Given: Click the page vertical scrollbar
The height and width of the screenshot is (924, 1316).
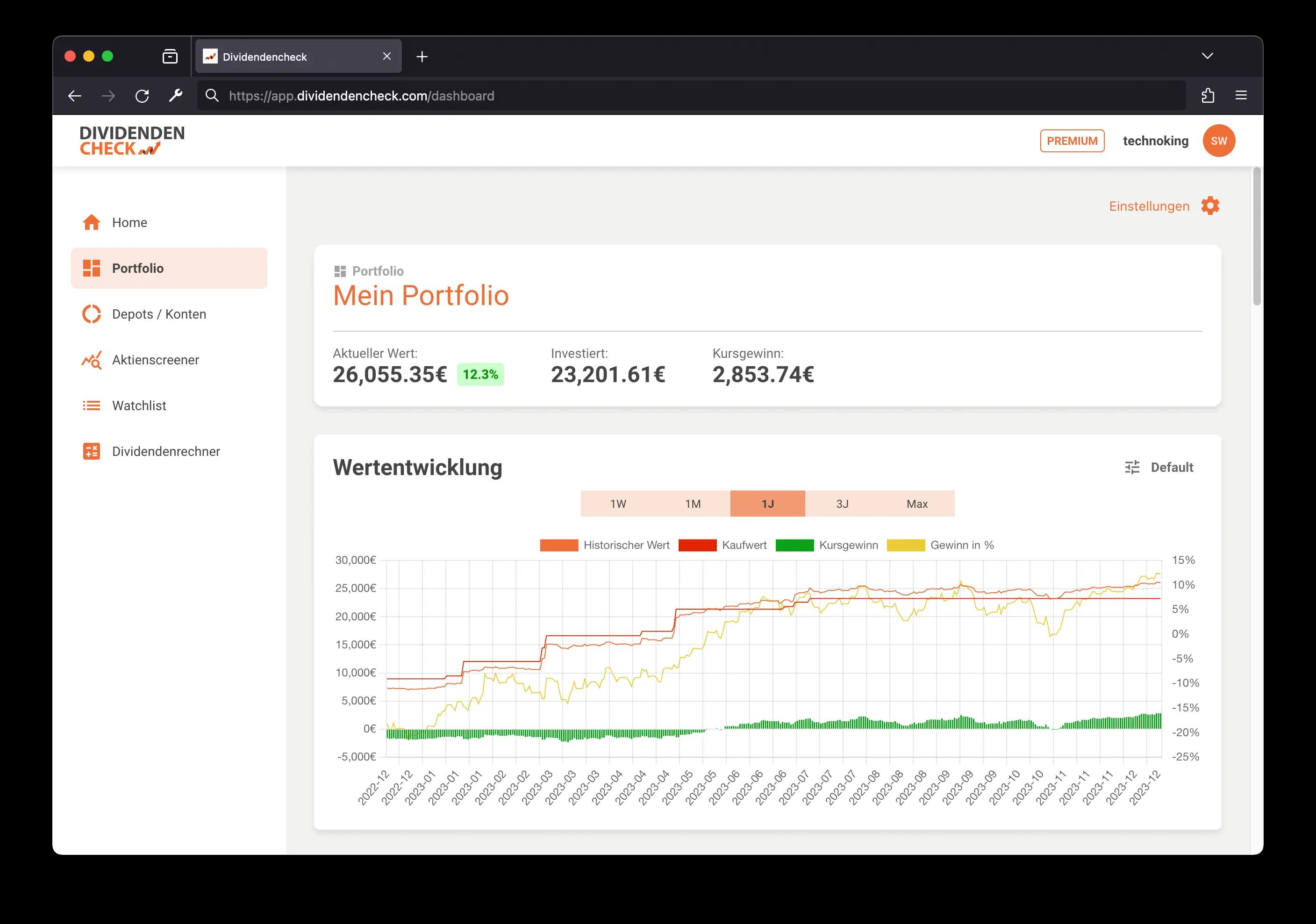Looking at the screenshot, I should pos(1257,236).
